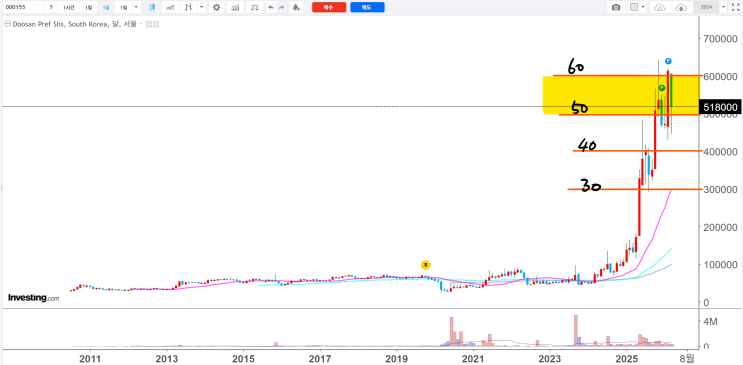The image size is (743, 365).
Task: Take a chart snapshot with camera icon
Action: (x=616, y=7)
